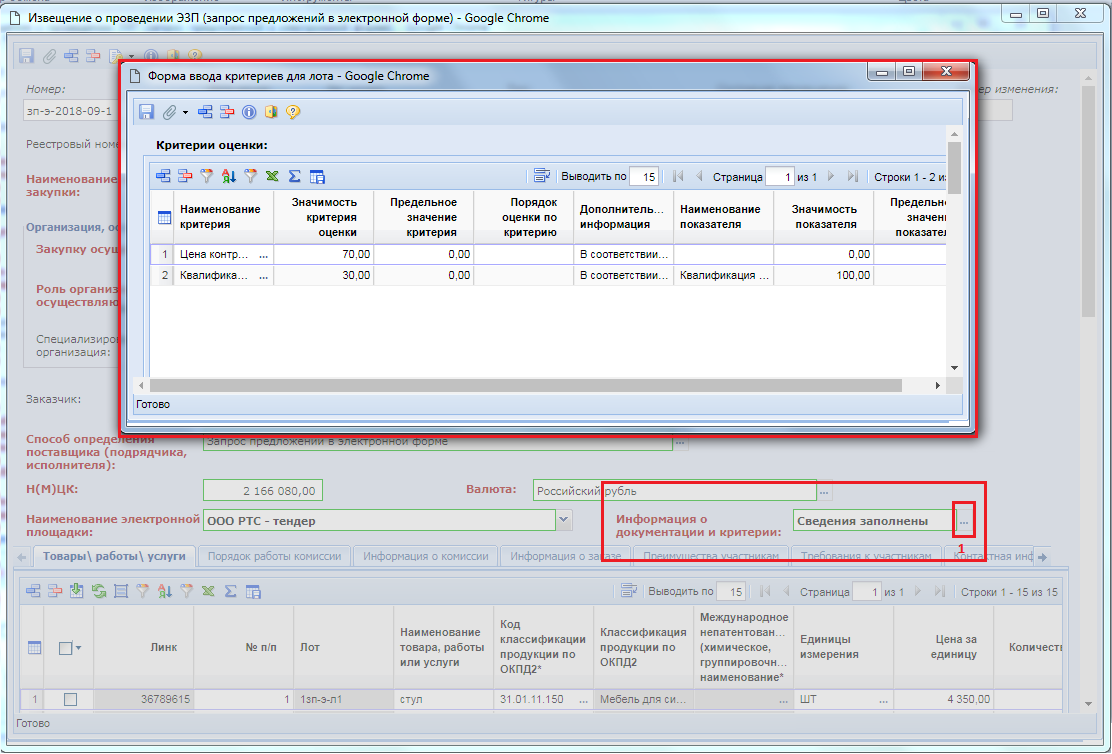
Task: Click add-row icon in criteria form top toolbar
Action: [x=206, y=112]
